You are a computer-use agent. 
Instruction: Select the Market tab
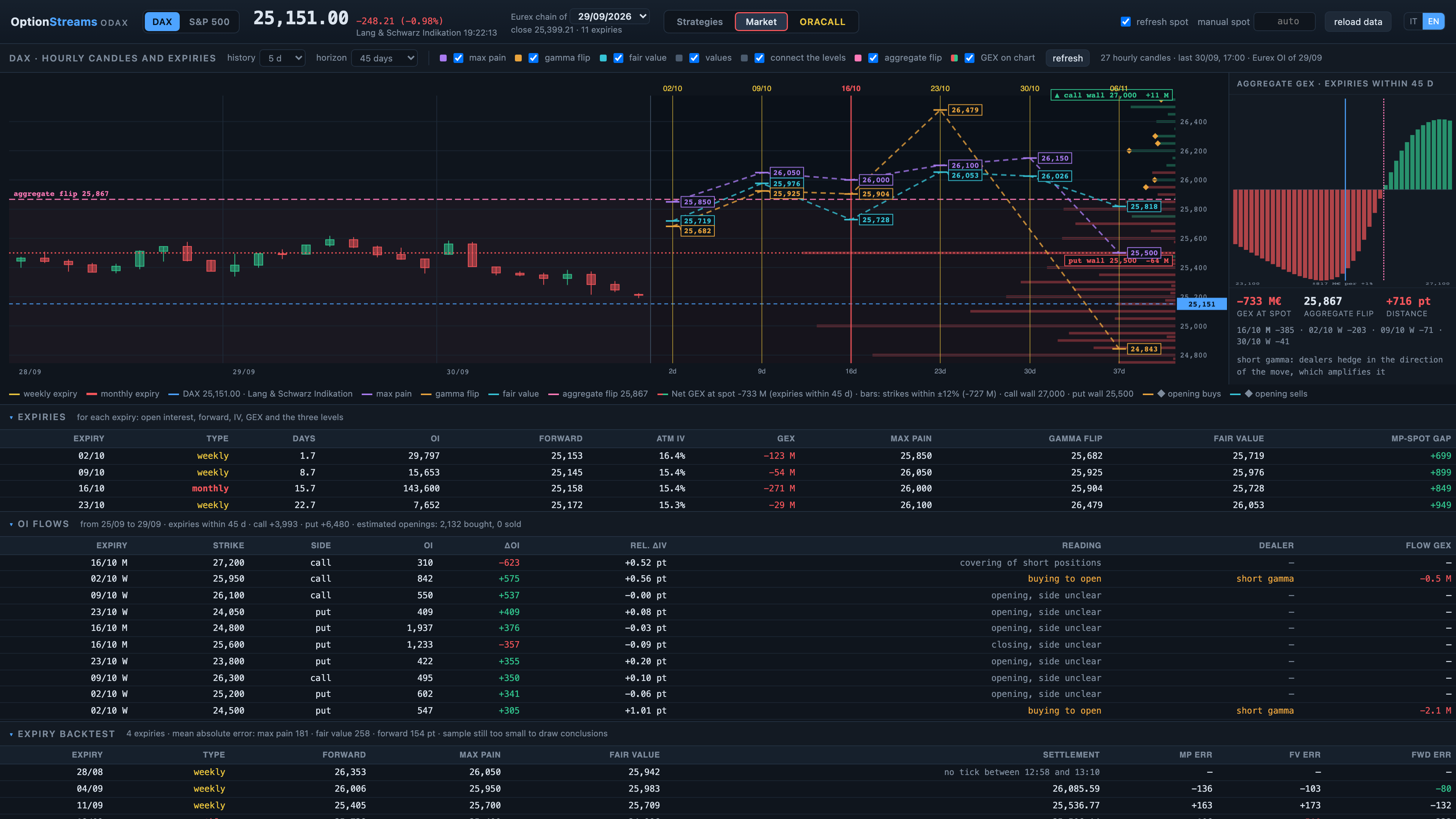761,22
